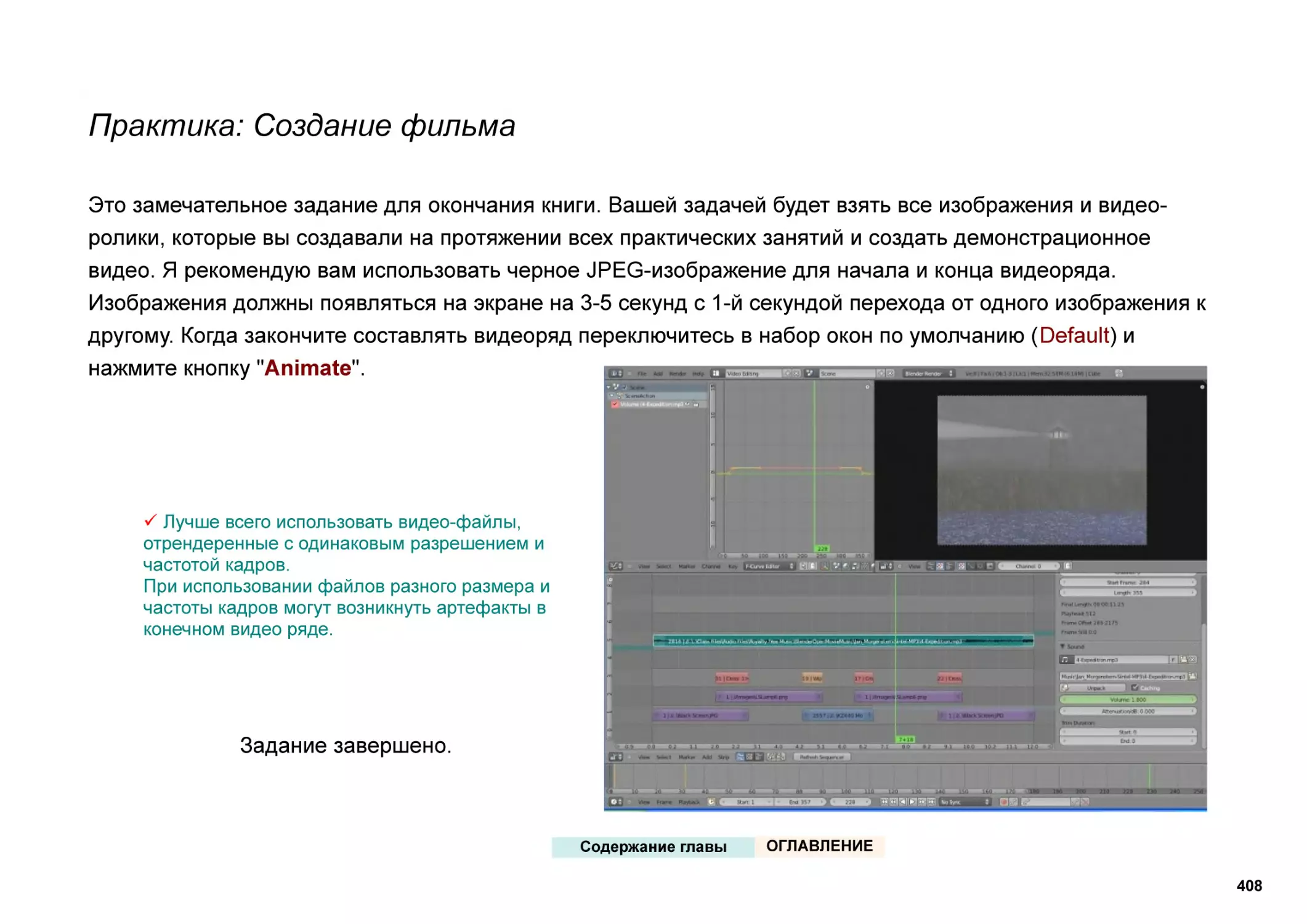This screenshot has height=924, width=1307.
Task: Select the teal audio strip in Sequencer
Action: point(843,641)
